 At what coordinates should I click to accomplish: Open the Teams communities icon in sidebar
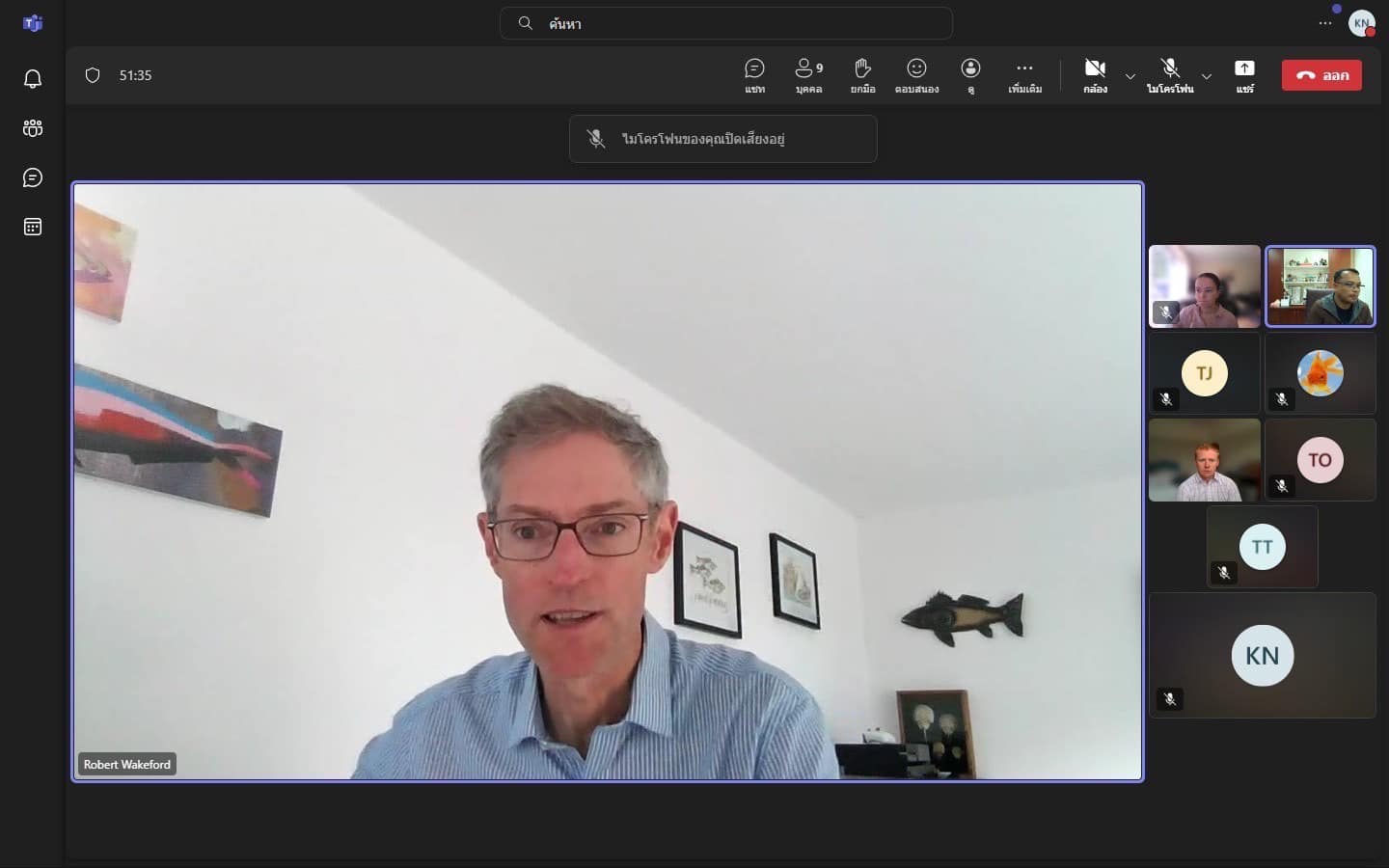33,128
